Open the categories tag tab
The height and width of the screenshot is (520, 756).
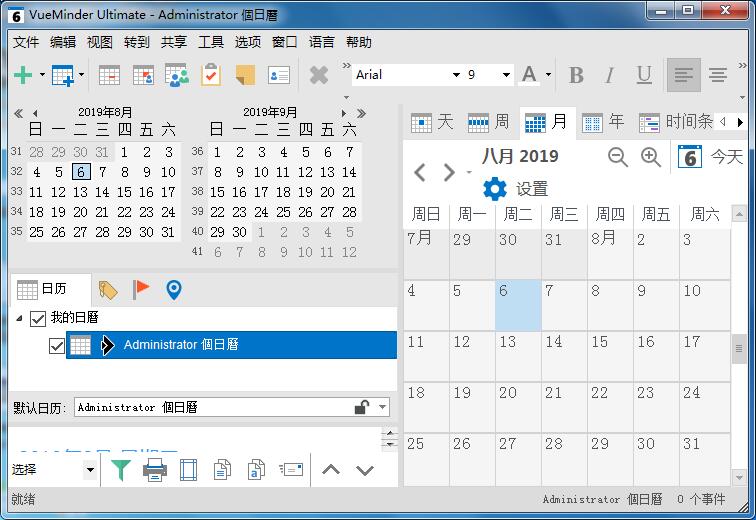(108, 290)
